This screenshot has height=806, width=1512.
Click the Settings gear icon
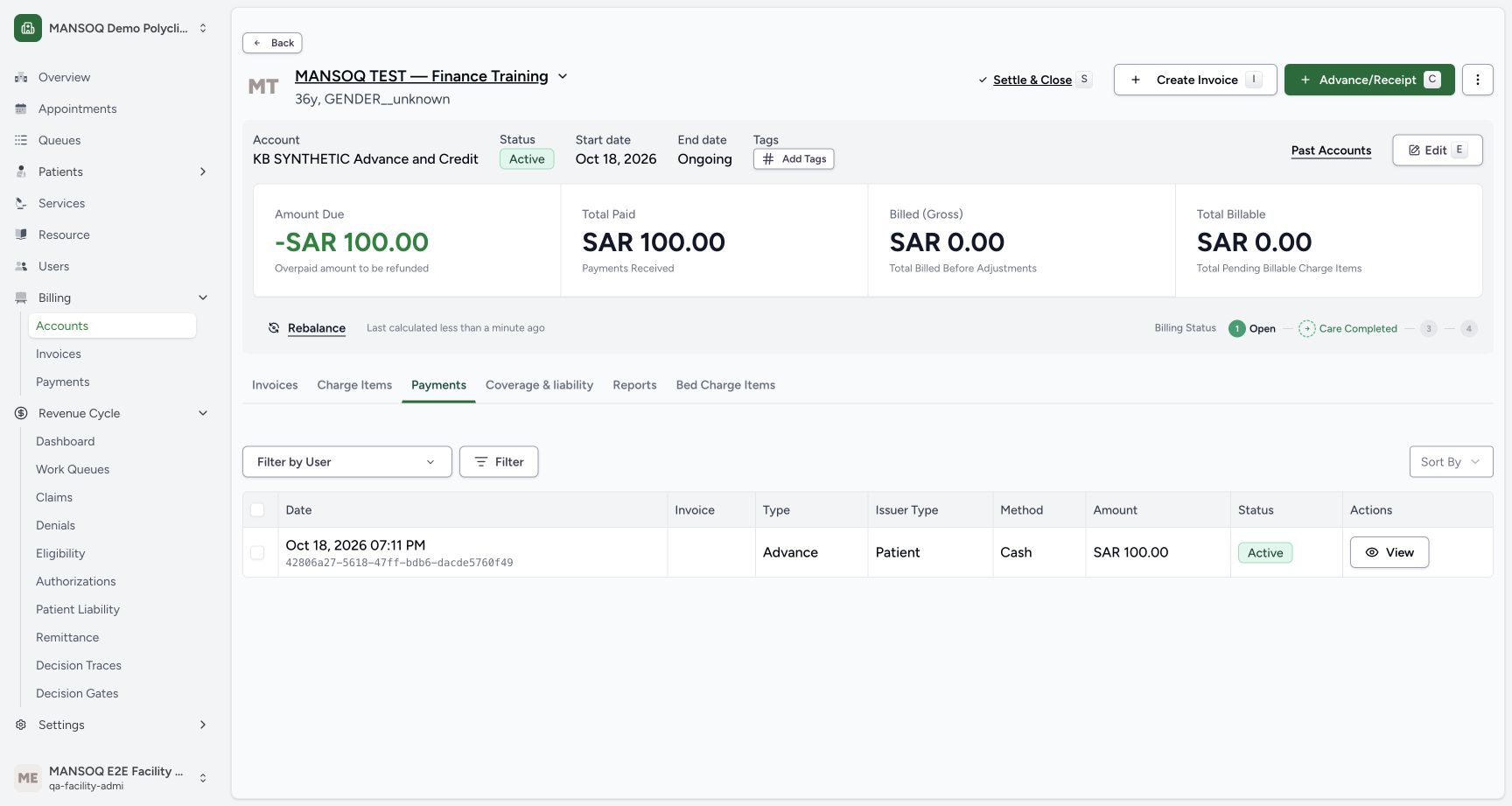[x=21, y=725]
